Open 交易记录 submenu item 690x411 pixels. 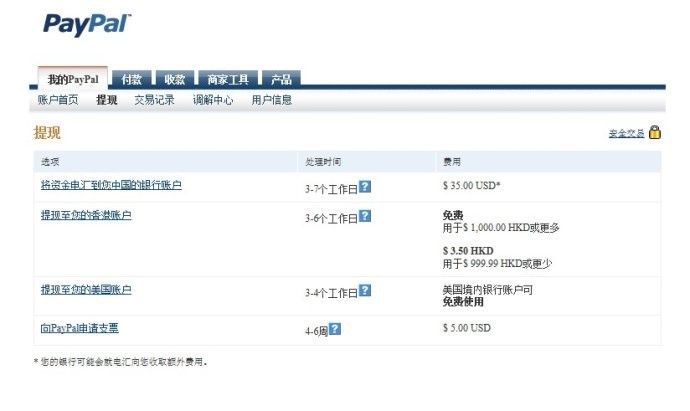pos(154,100)
